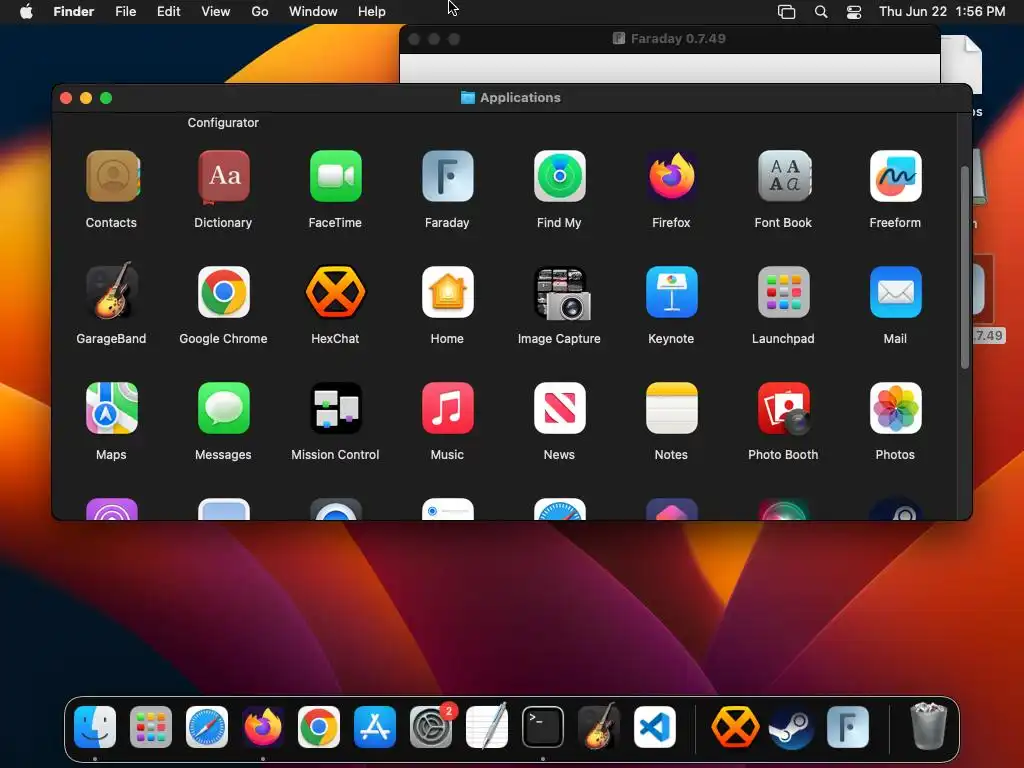Viewport: 1024px width, 768px height.
Task: Launch HexChat from Applications window
Action: point(335,292)
